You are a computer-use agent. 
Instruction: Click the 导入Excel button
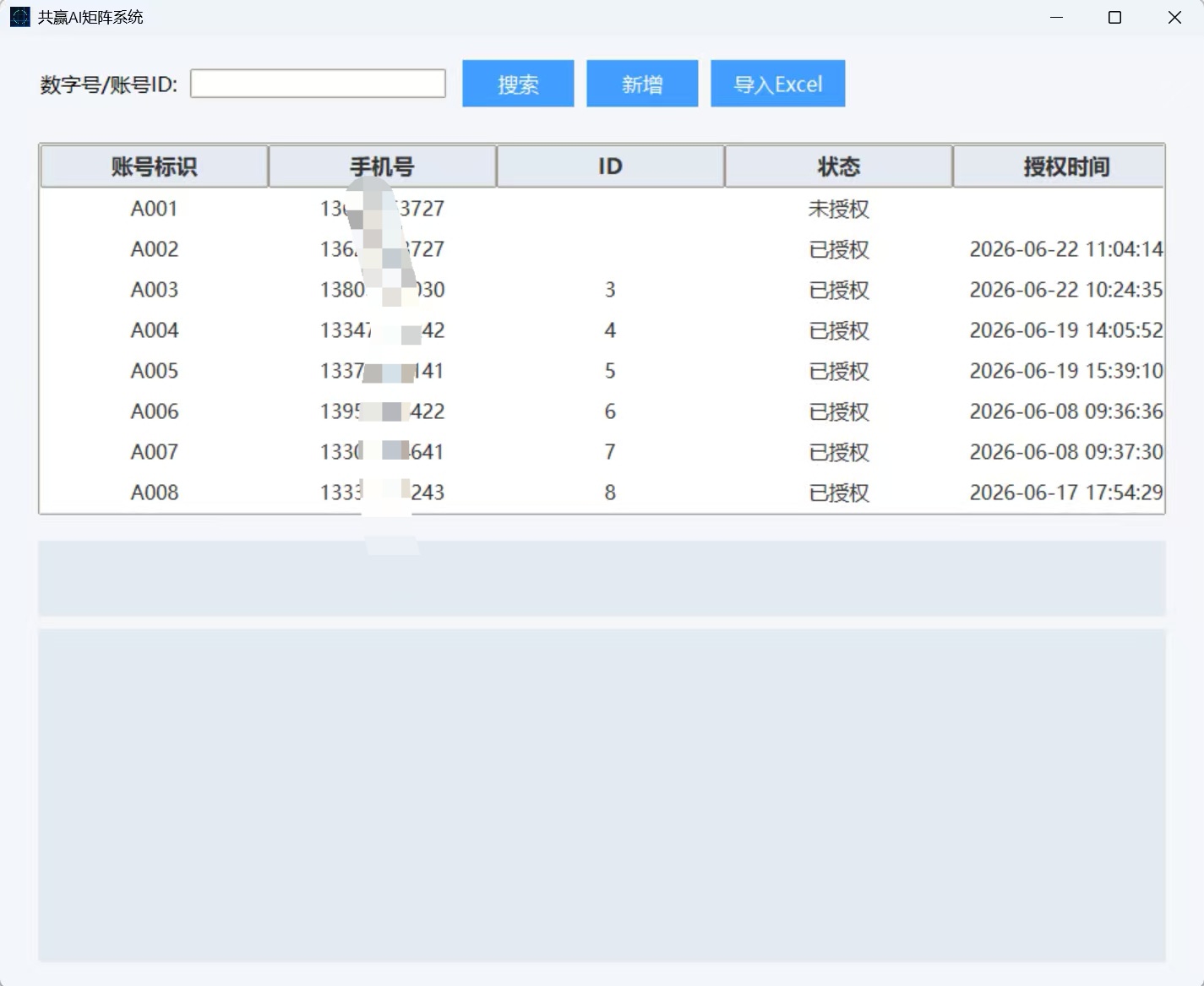point(777,84)
